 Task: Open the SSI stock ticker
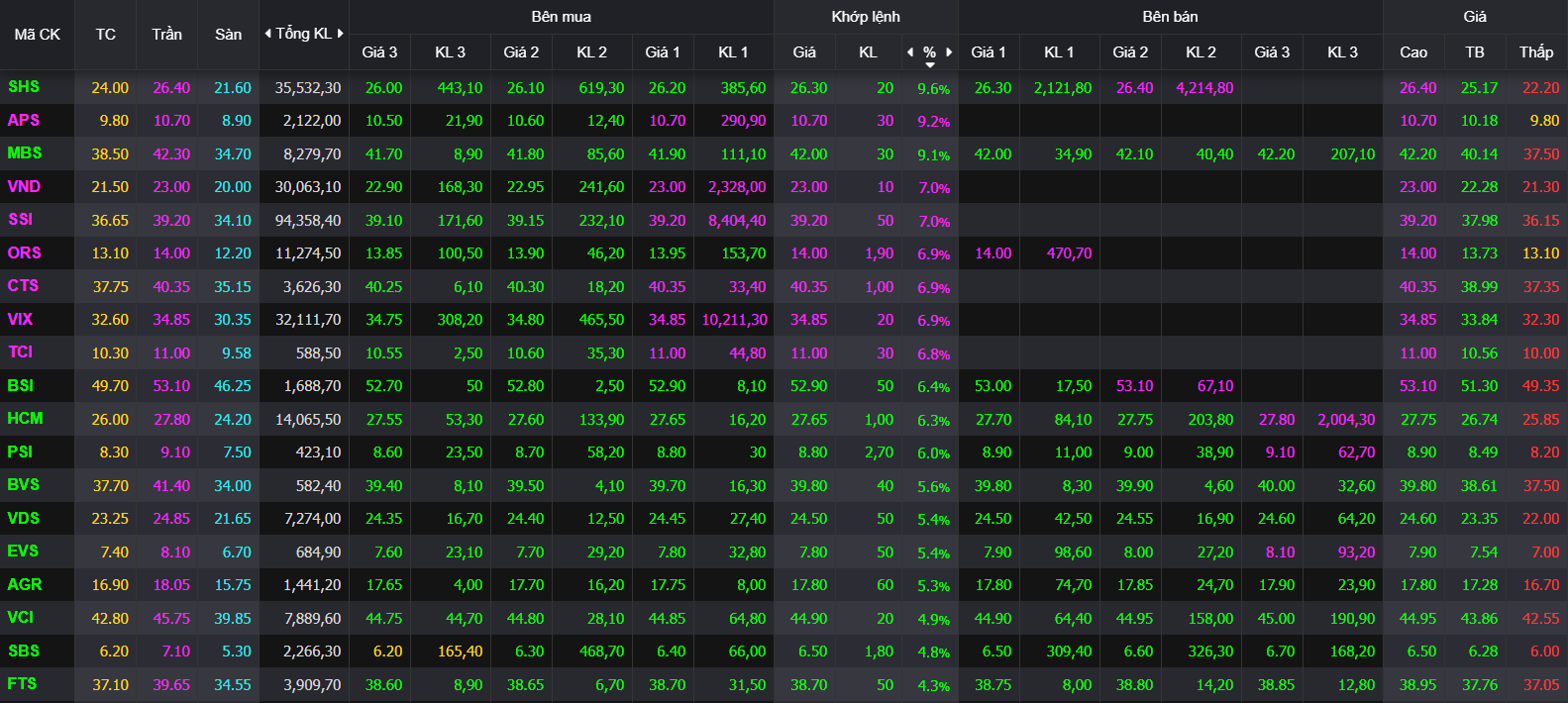[21, 219]
